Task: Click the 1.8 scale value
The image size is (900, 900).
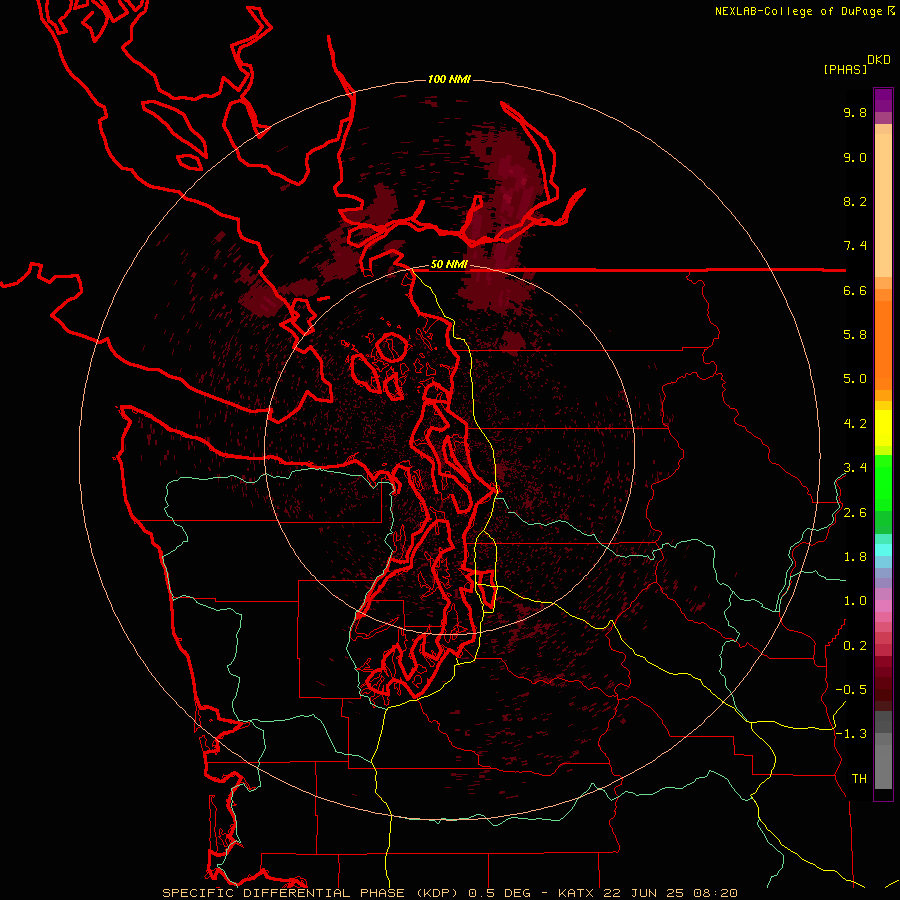Action: (x=855, y=557)
